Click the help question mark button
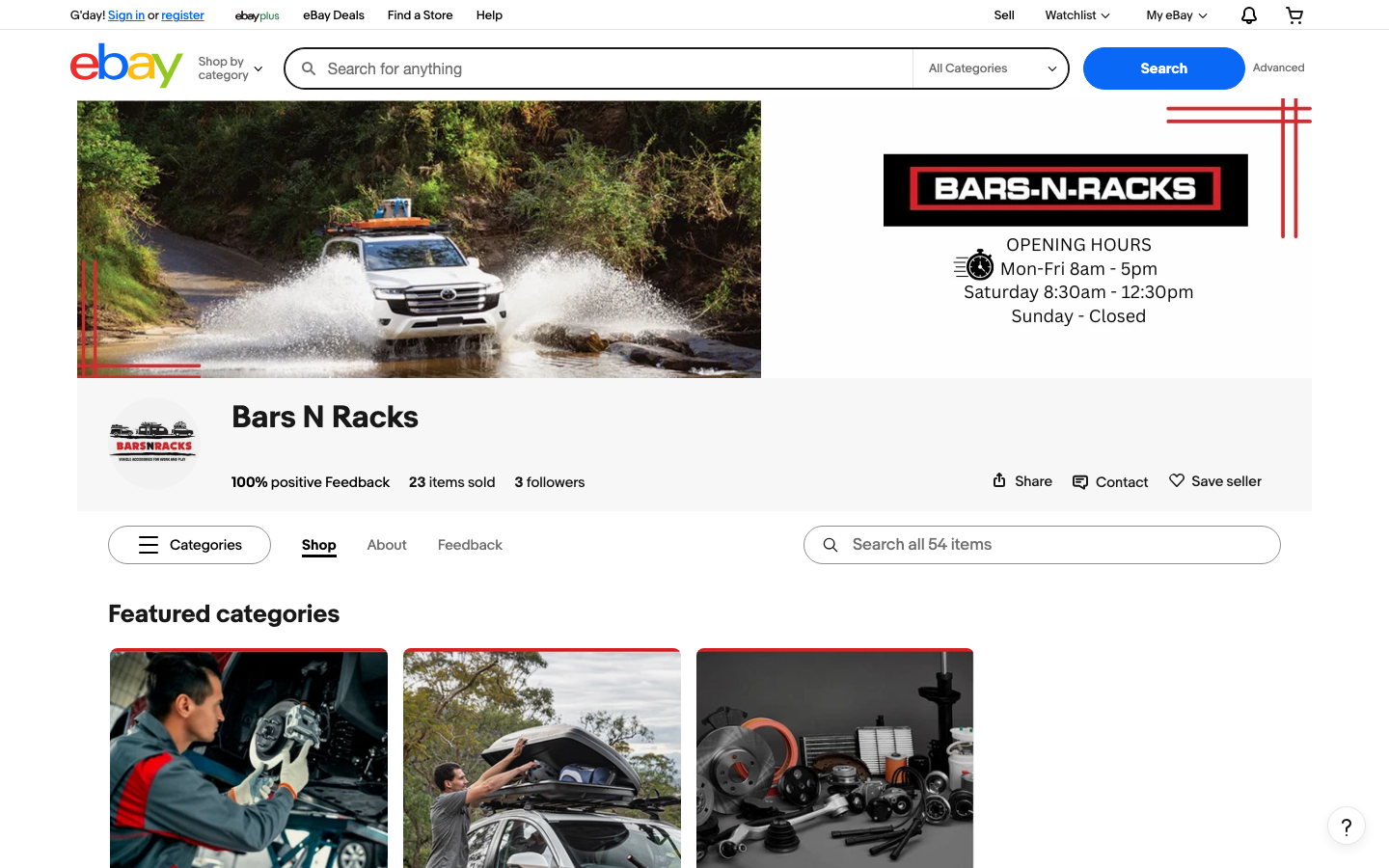This screenshot has height=868, width=1389. tap(1347, 826)
